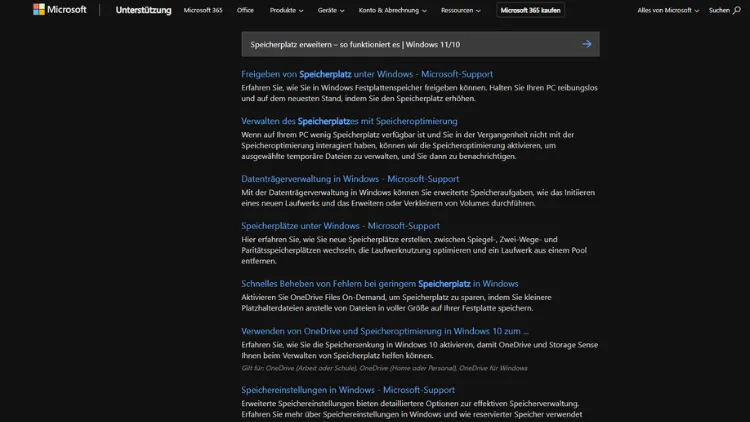Click text 'Hier erfahren Sie, wie Sie neue Speicherplätze'
The image size is (750, 422).
[x=414, y=250]
